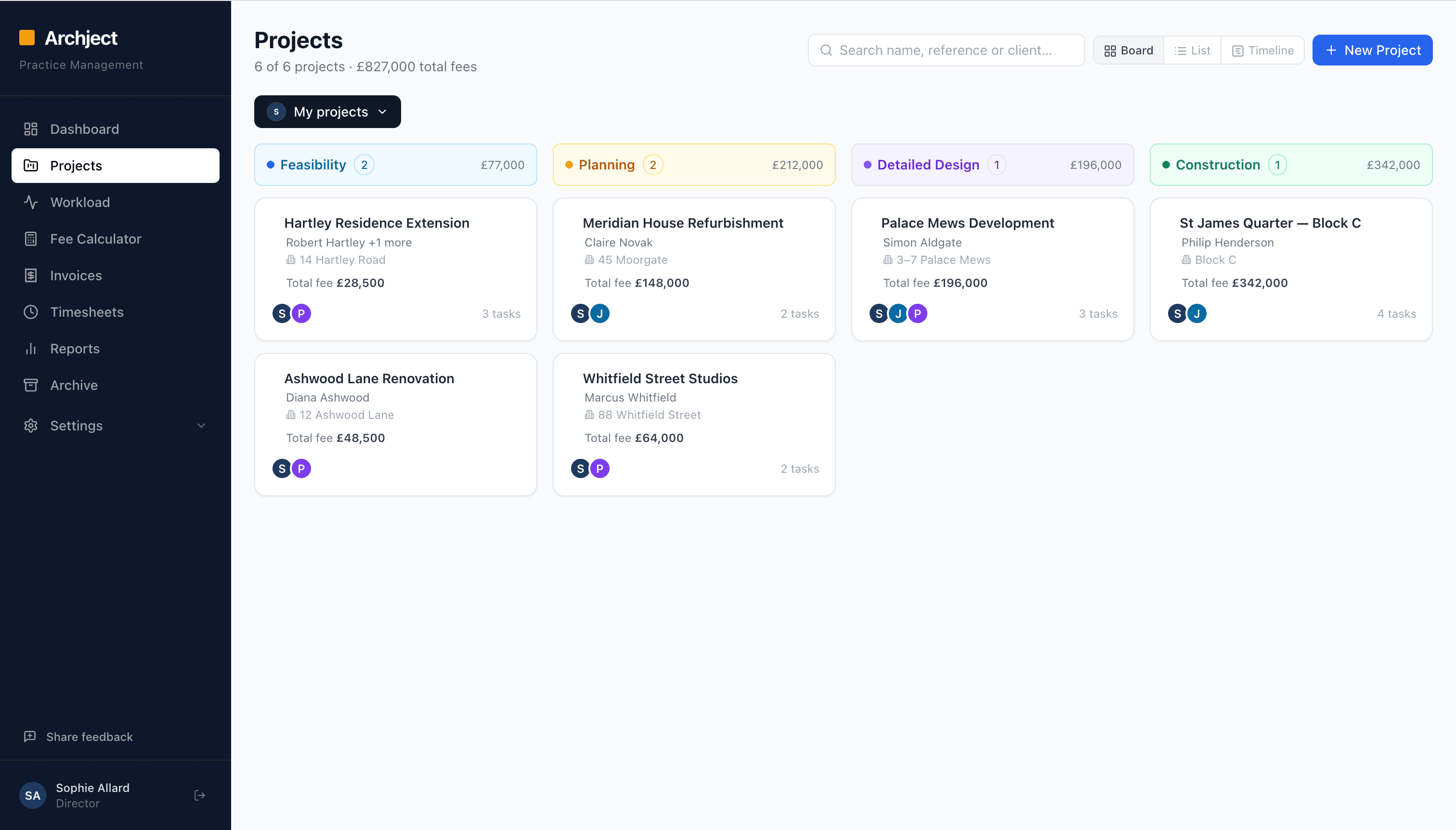Click Share feedback link
The image size is (1456, 830).
point(78,736)
